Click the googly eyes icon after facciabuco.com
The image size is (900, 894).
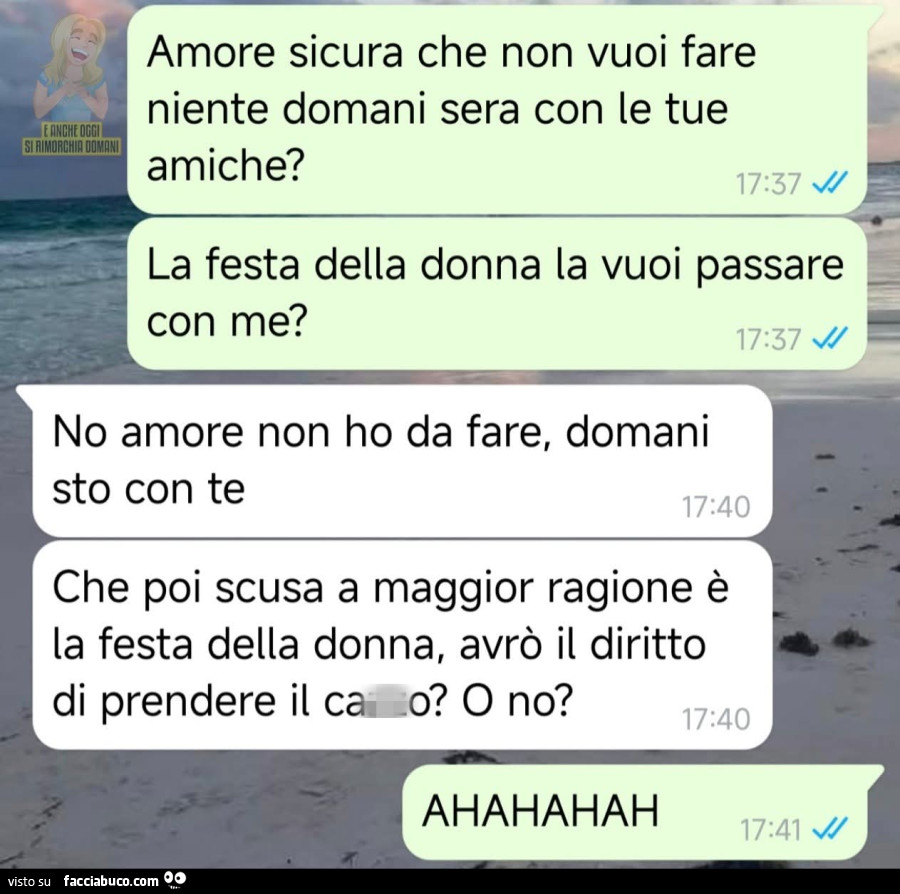coord(175,879)
